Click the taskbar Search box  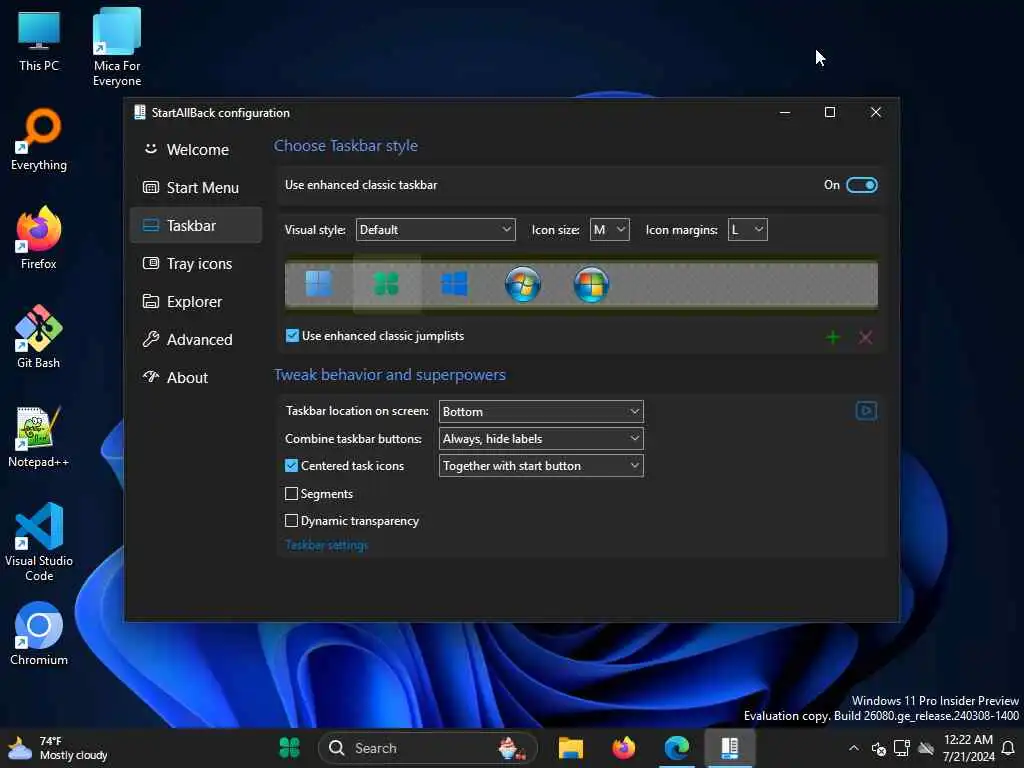click(428, 748)
